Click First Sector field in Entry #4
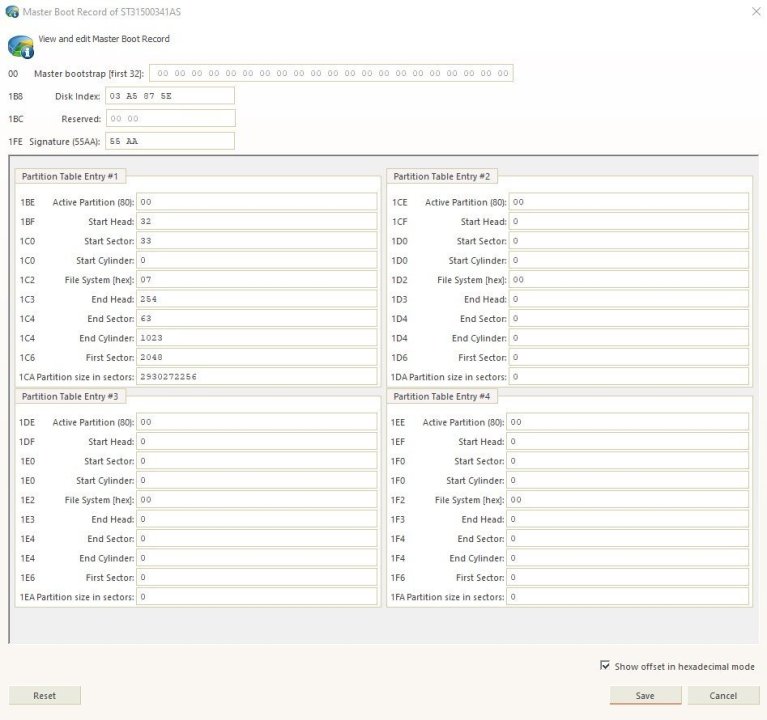 628,577
